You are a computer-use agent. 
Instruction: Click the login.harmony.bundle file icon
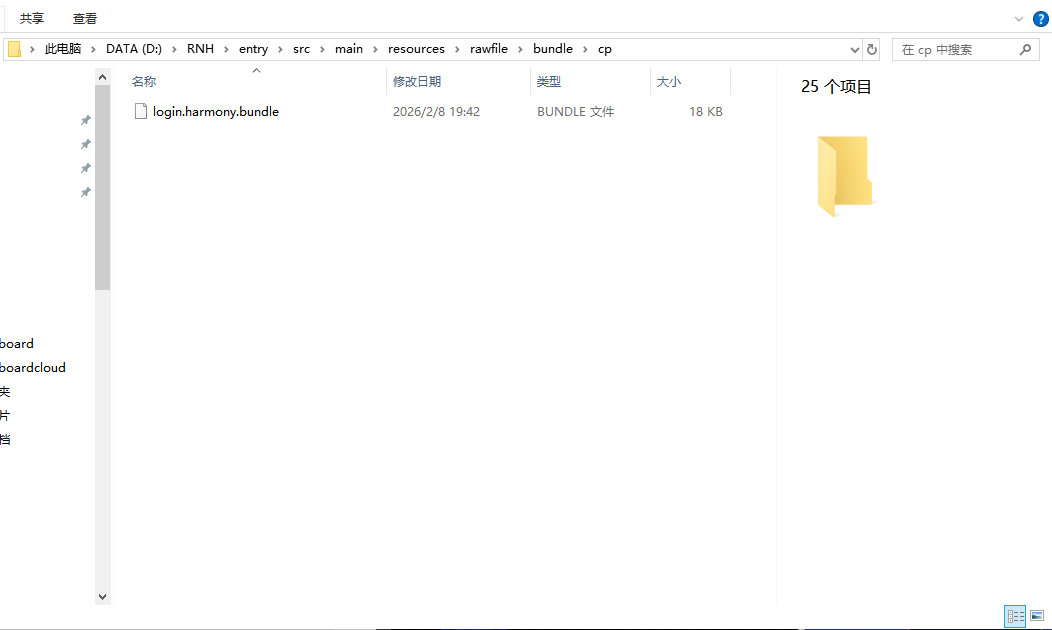pyautogui.click(x=141, y=111)
